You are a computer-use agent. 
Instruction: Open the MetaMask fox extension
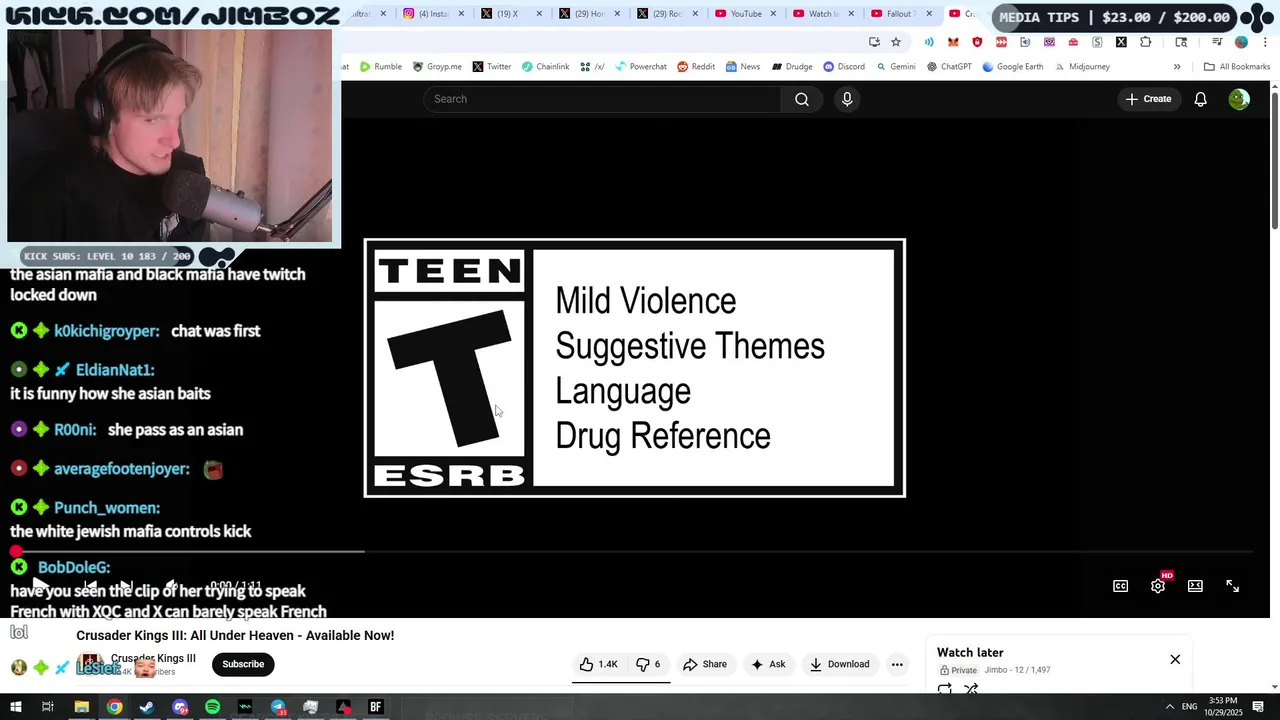(x=953, y=42)
